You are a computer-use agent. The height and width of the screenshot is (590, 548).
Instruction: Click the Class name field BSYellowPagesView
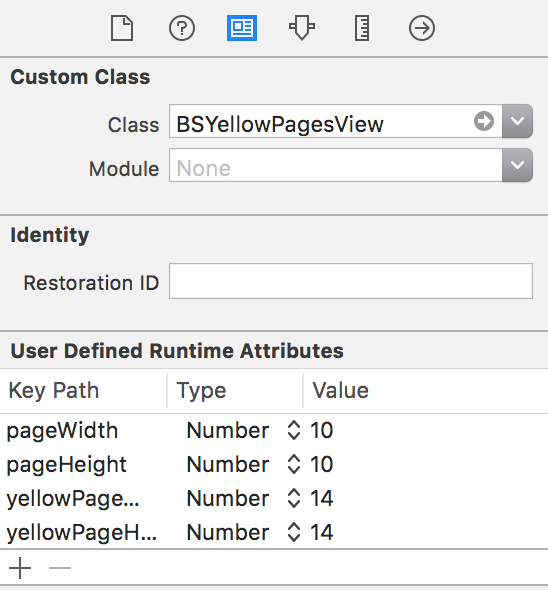click(335, 121)
